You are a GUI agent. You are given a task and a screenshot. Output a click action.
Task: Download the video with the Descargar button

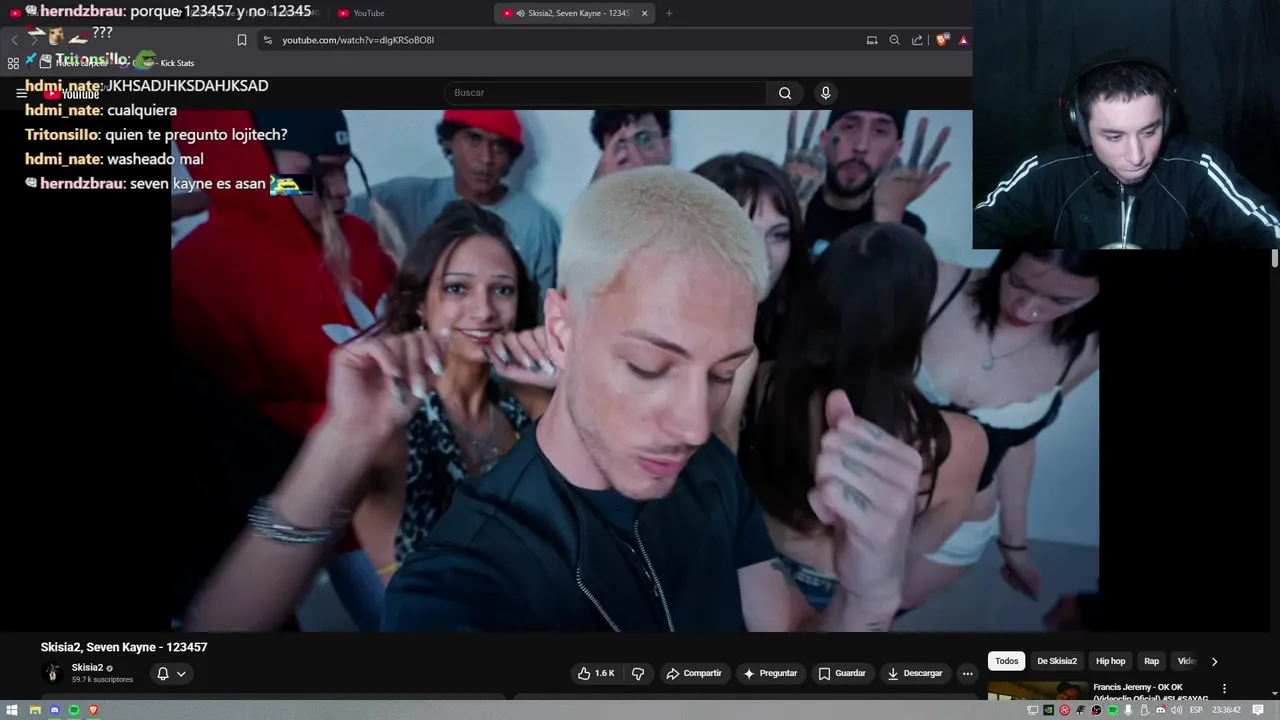coord(915,674)
